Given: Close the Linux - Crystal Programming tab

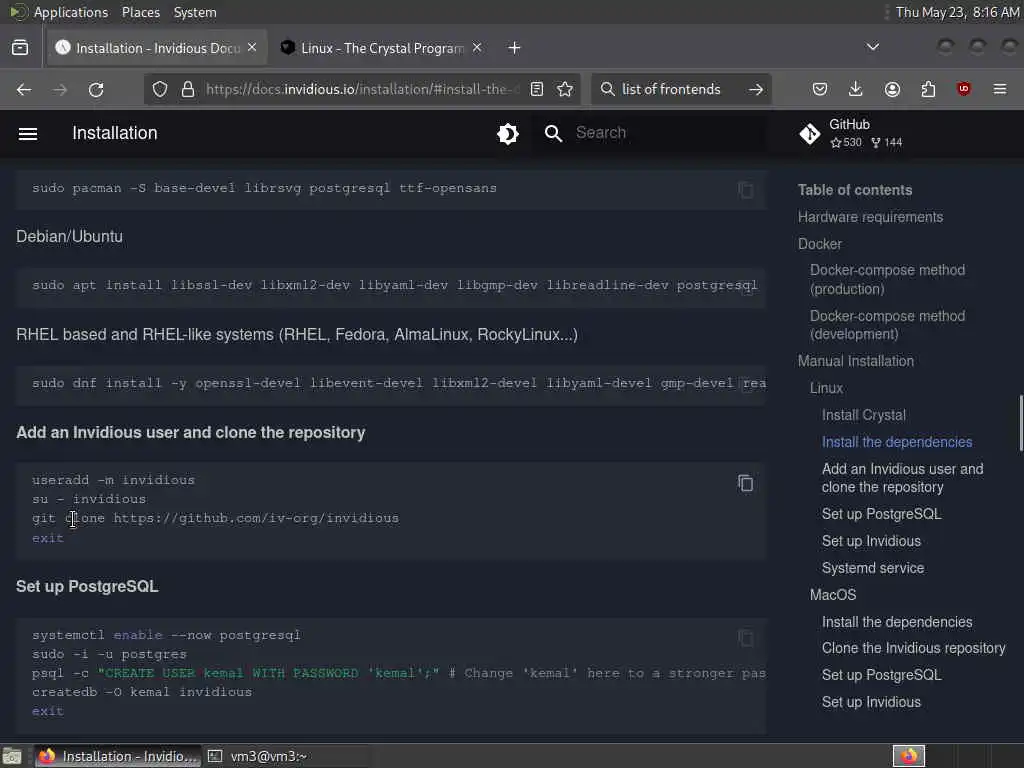Looking at the screenshot, I should click(477, 48).
